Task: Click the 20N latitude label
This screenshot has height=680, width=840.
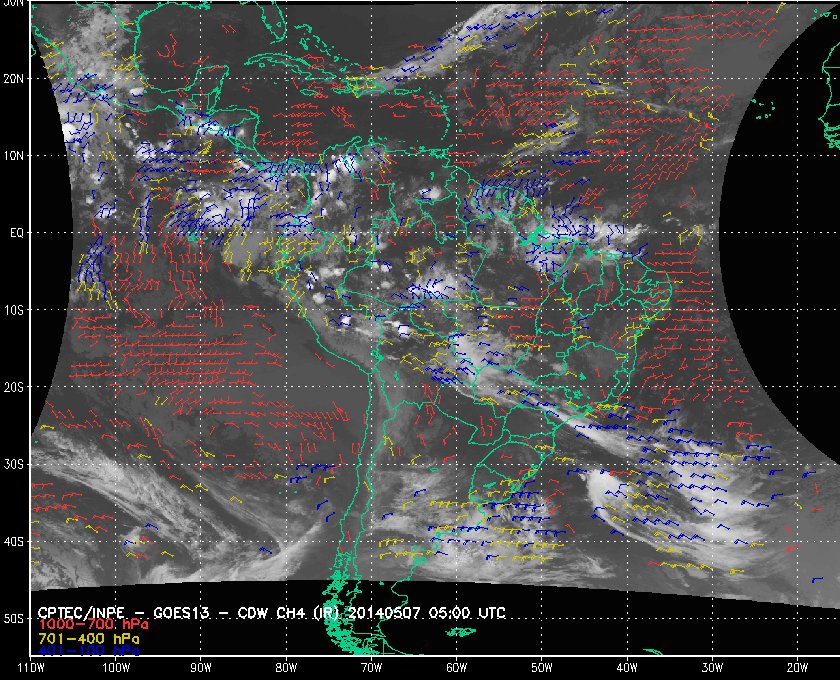Action: tap(13, 78)
